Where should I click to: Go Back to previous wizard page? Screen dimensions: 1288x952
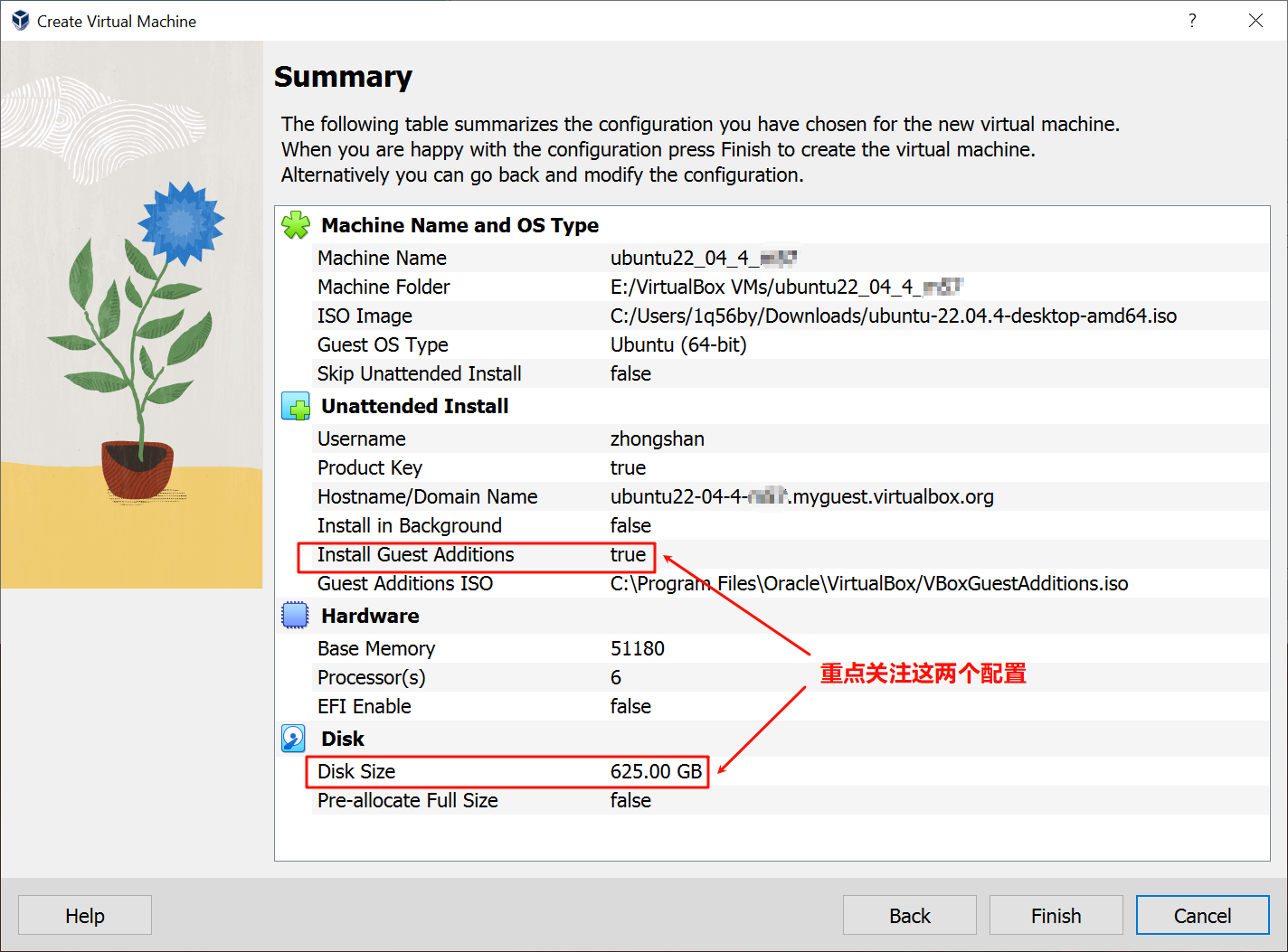(910, 915)
